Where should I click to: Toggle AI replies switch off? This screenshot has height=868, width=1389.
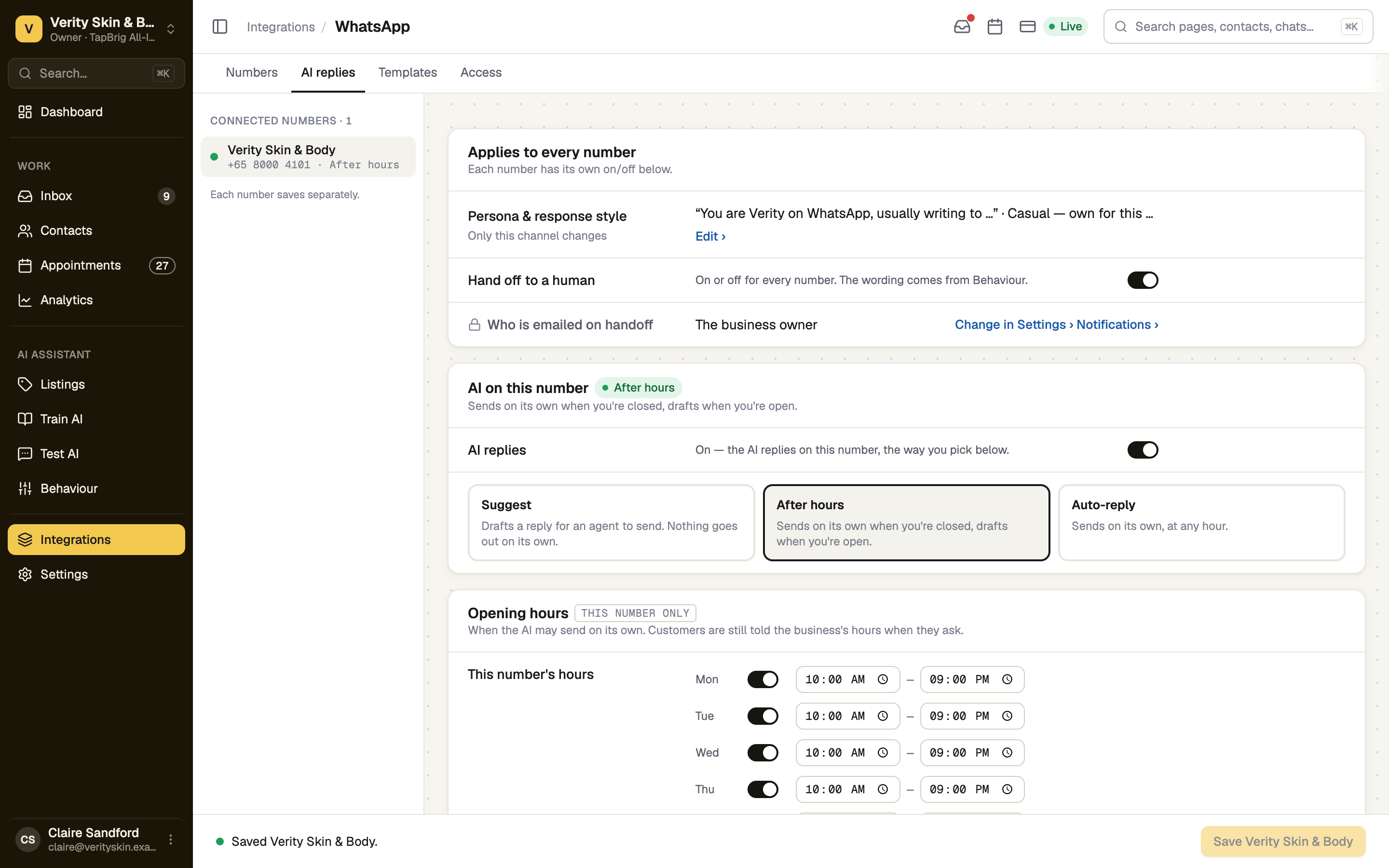click(x=1142, y=450)
